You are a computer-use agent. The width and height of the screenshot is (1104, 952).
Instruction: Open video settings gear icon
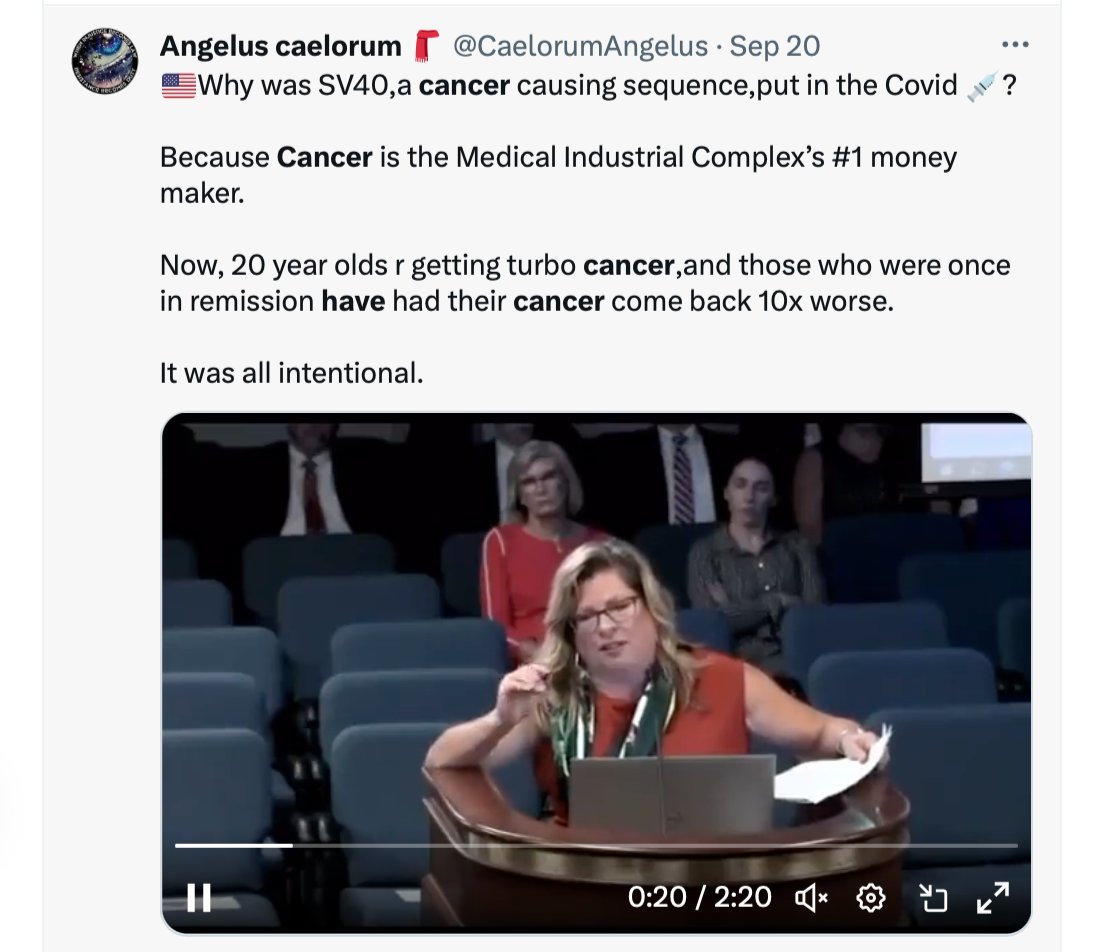(x=871, y=898)
